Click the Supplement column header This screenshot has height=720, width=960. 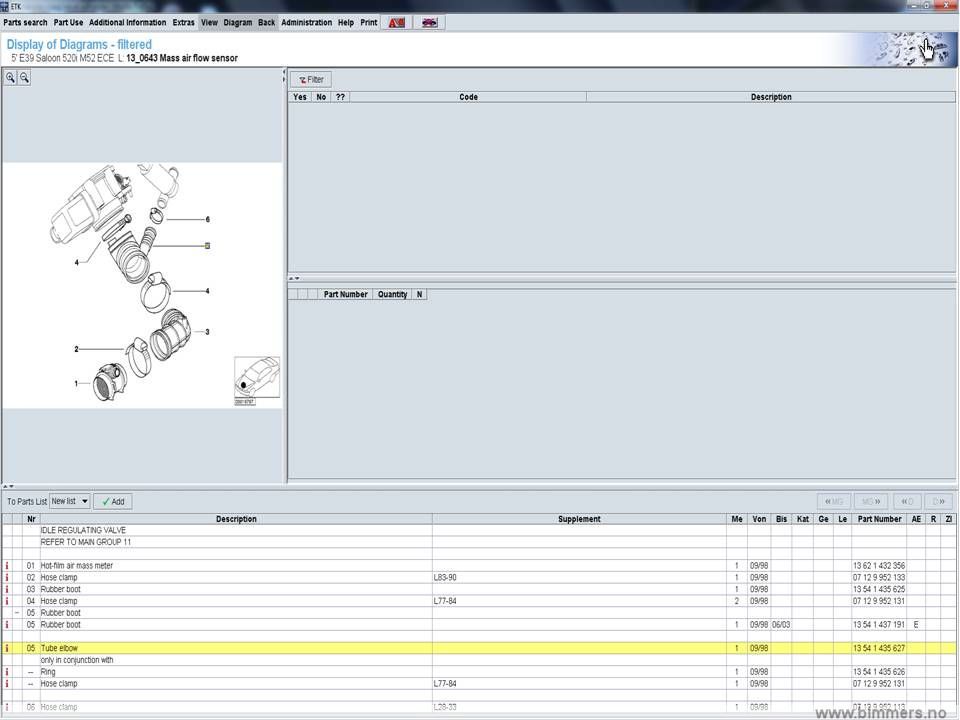click(579, 519)
